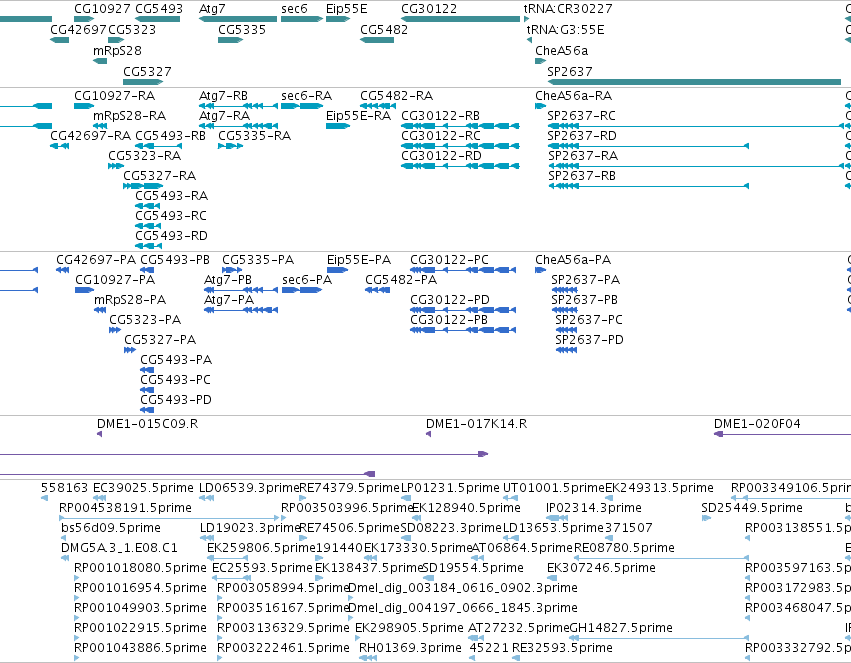Viewport: 851px width, 663px height.
Task: Select protein CG42697-PA
Action: 62,270
